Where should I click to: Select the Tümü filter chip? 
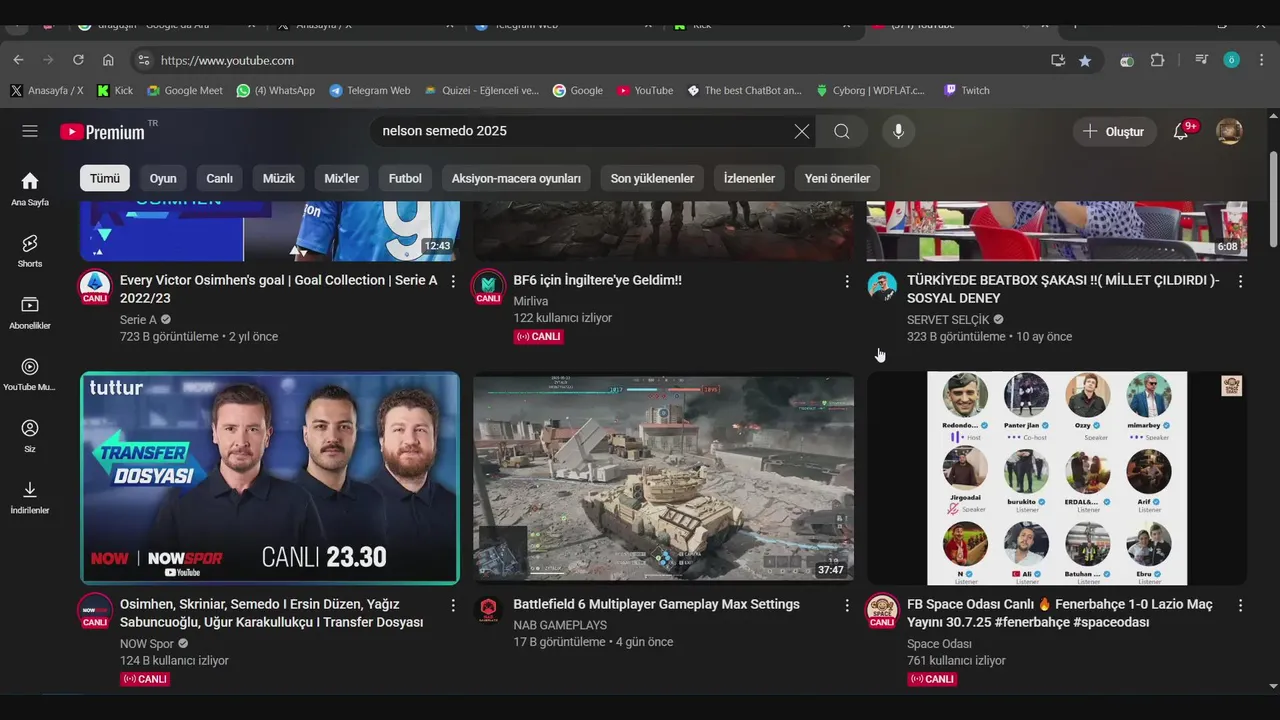click(105, 178)
